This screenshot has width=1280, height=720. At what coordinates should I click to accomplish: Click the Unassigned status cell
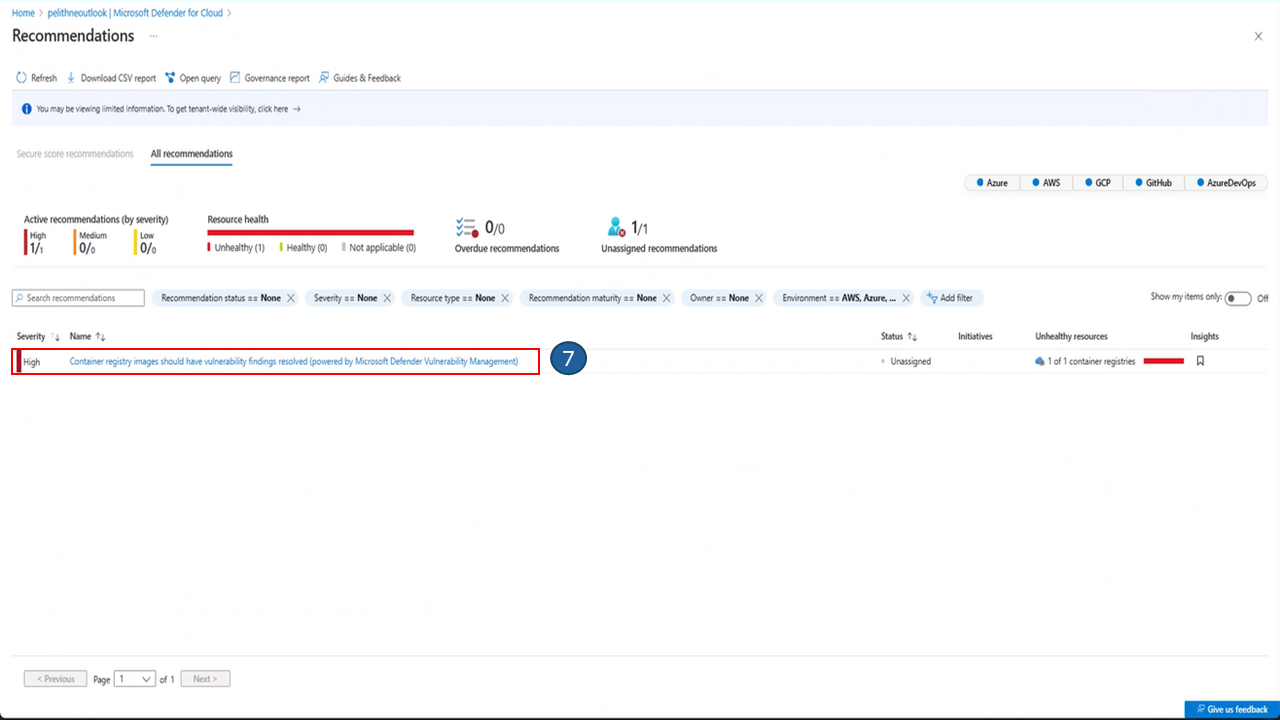(x=906, y=361)
